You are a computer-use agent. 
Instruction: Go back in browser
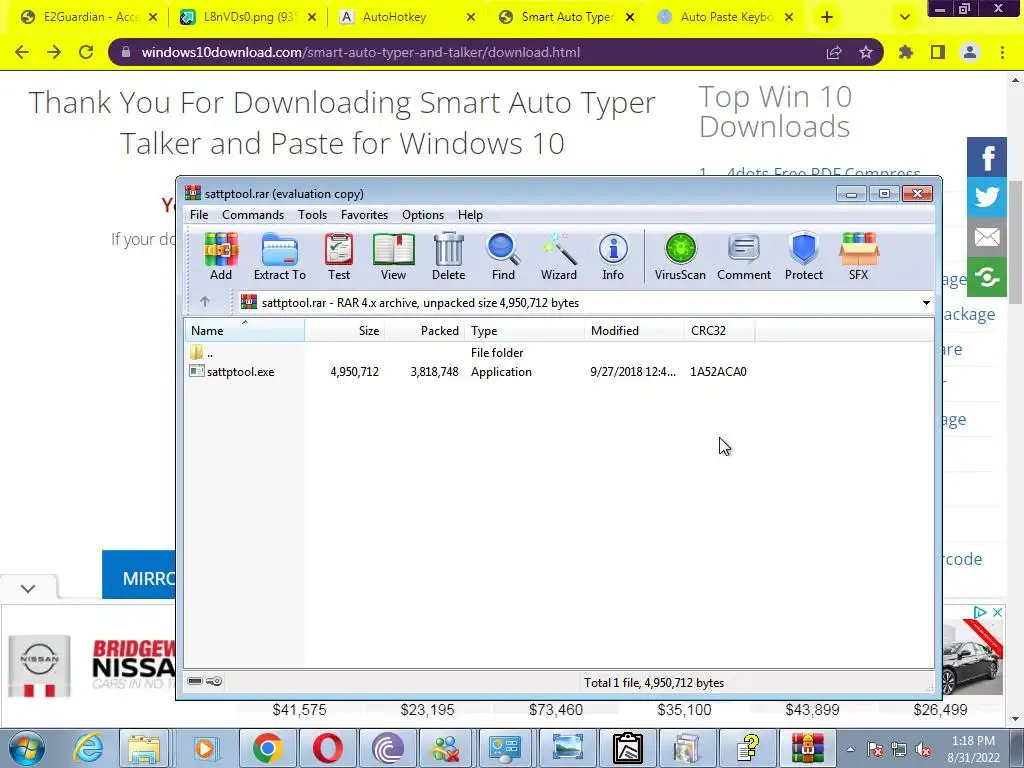point(22,52)
